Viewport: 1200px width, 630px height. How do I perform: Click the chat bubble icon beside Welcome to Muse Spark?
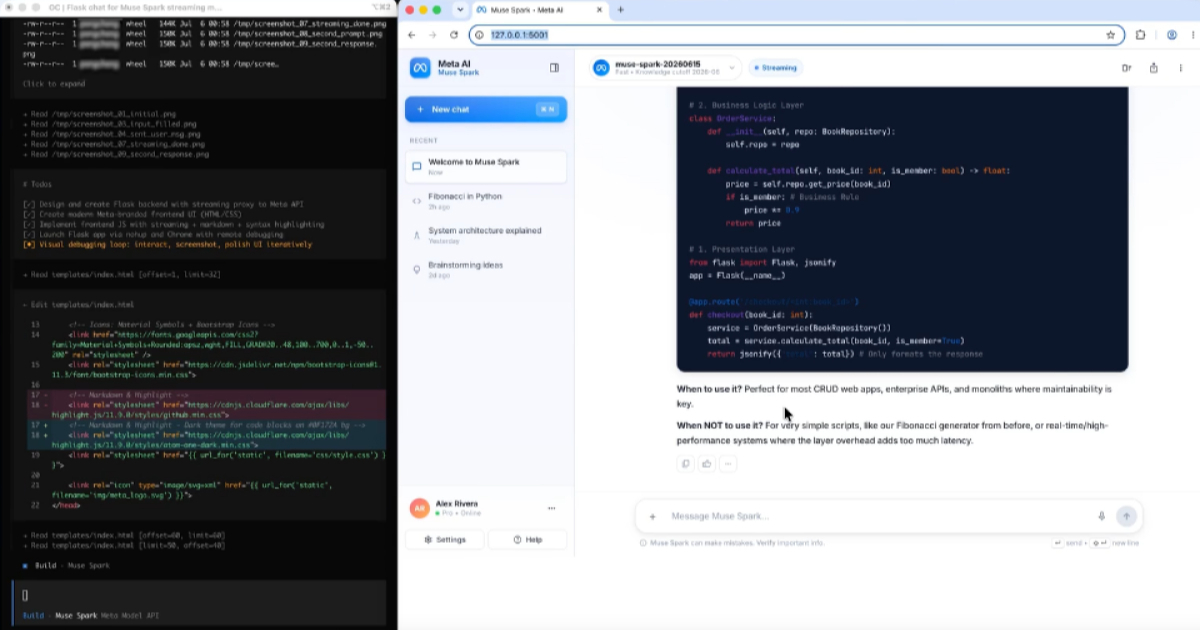[x=416, y=167]
